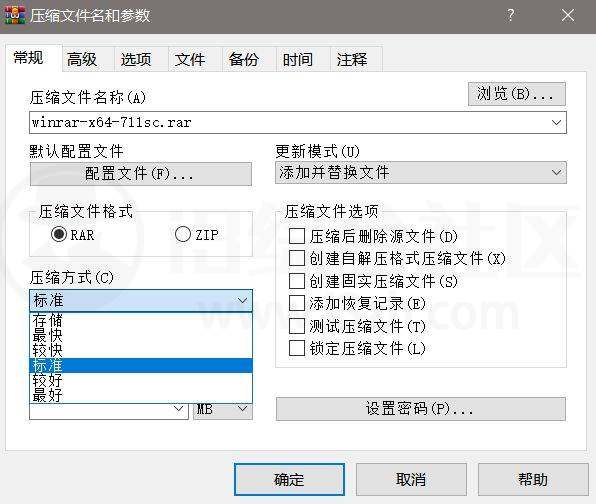Choose 存储 from compression method list
The height and width of the screenshot is (504, 596).
coord(141,320)
